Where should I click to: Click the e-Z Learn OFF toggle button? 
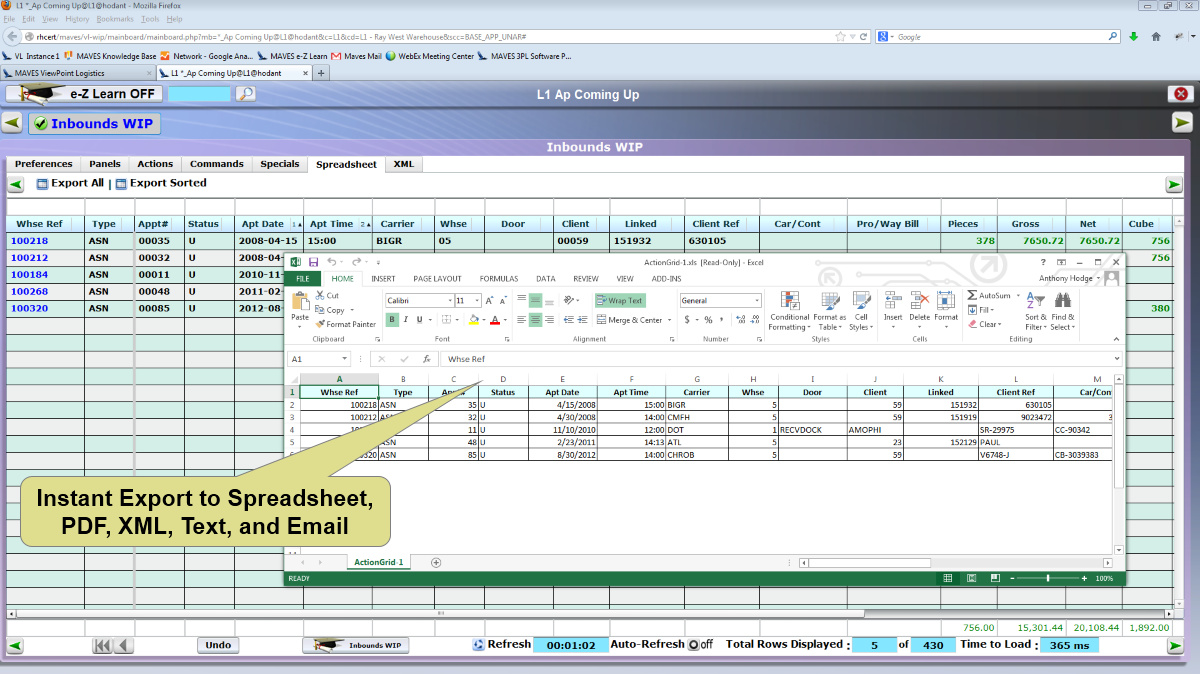(84, 93)
